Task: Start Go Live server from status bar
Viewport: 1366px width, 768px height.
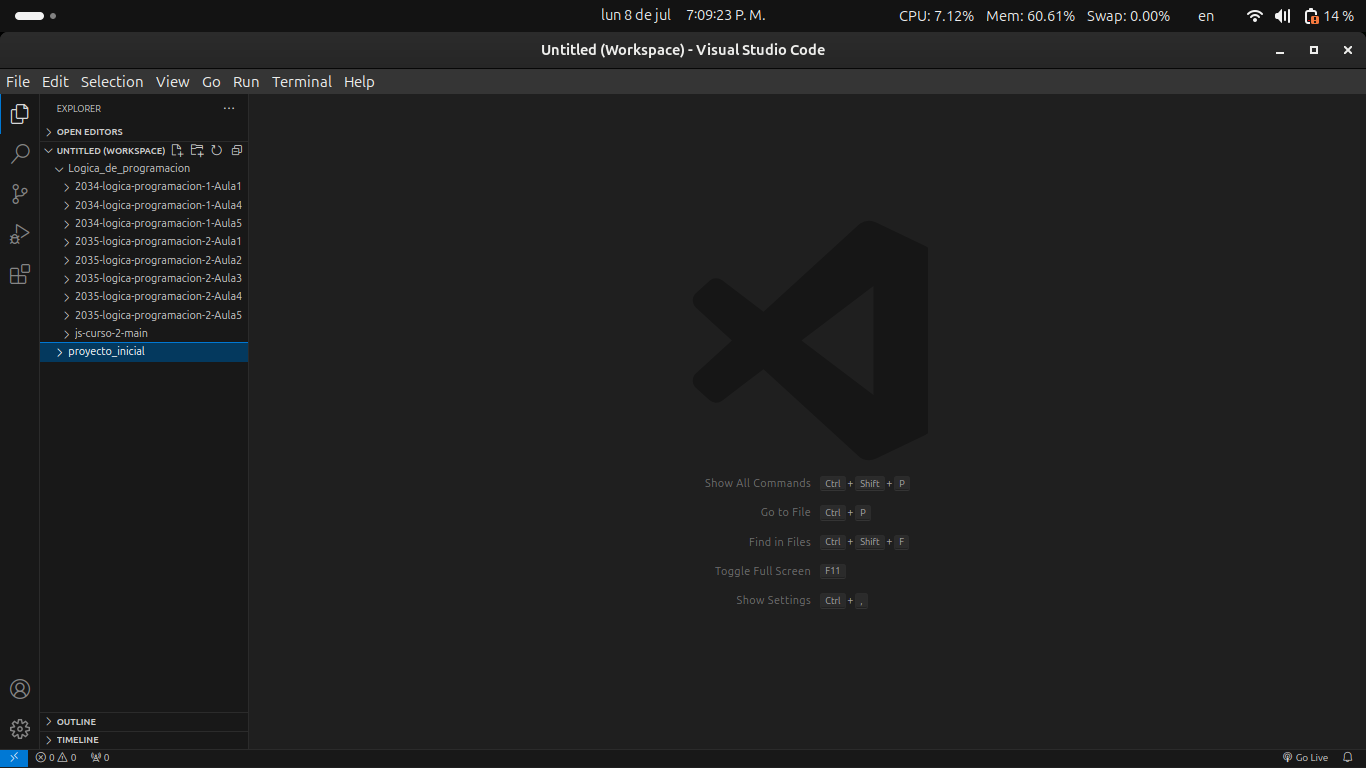Action: [x=1305, y=757]
